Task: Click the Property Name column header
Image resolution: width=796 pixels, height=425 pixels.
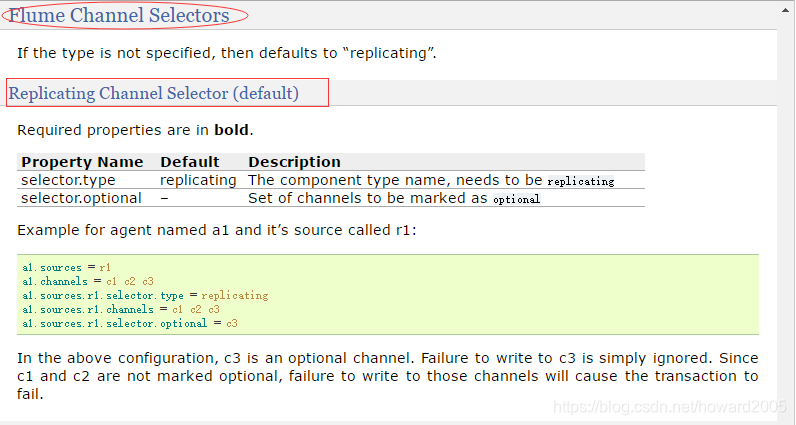Action: [82, 162]
